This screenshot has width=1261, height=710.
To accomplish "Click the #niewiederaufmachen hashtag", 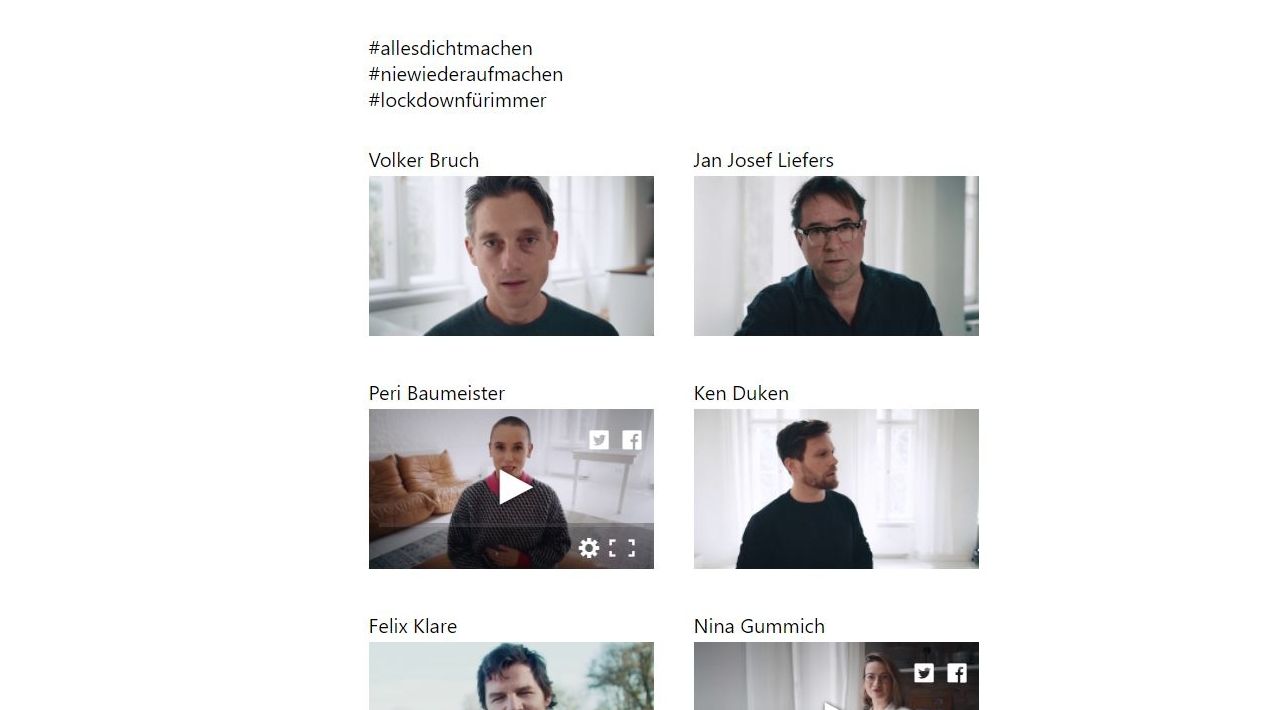I will coord(466,74).
